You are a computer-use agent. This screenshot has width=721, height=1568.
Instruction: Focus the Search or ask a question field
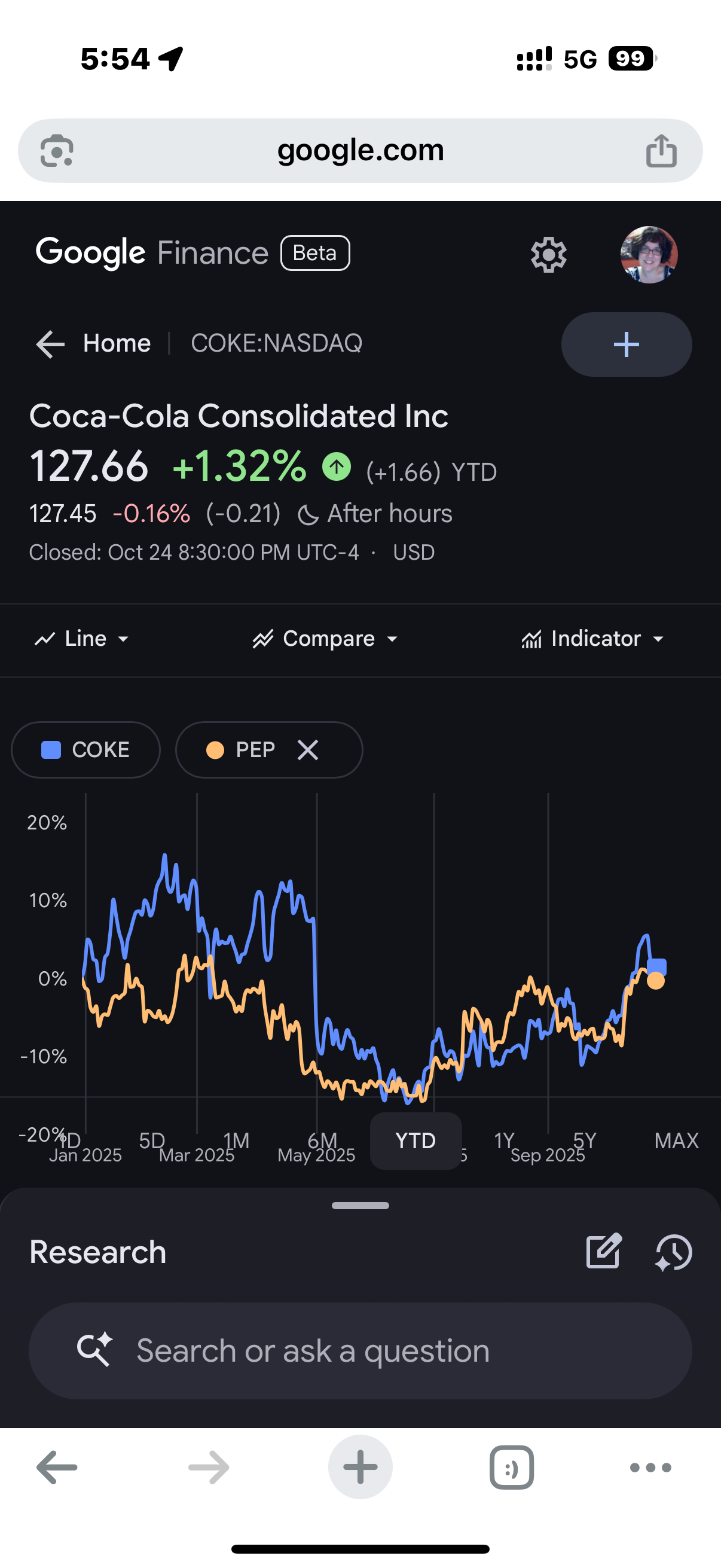(360, 1351)
